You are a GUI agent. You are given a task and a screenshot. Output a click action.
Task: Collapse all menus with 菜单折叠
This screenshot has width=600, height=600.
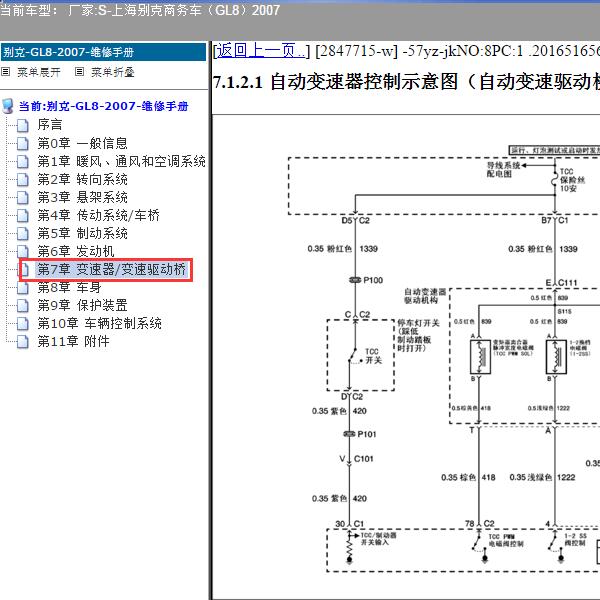112,72
